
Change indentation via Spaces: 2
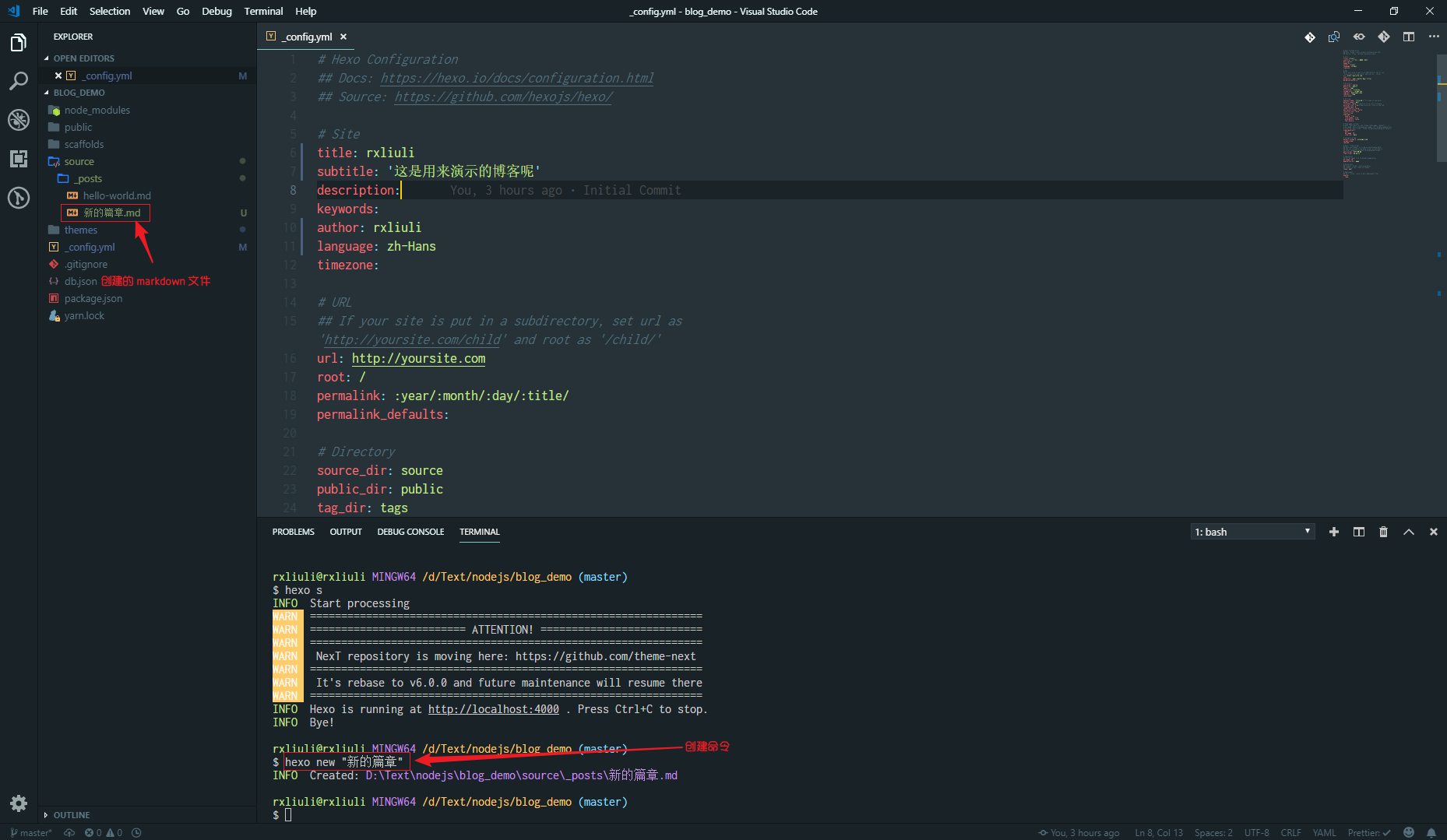point(1213,832)
